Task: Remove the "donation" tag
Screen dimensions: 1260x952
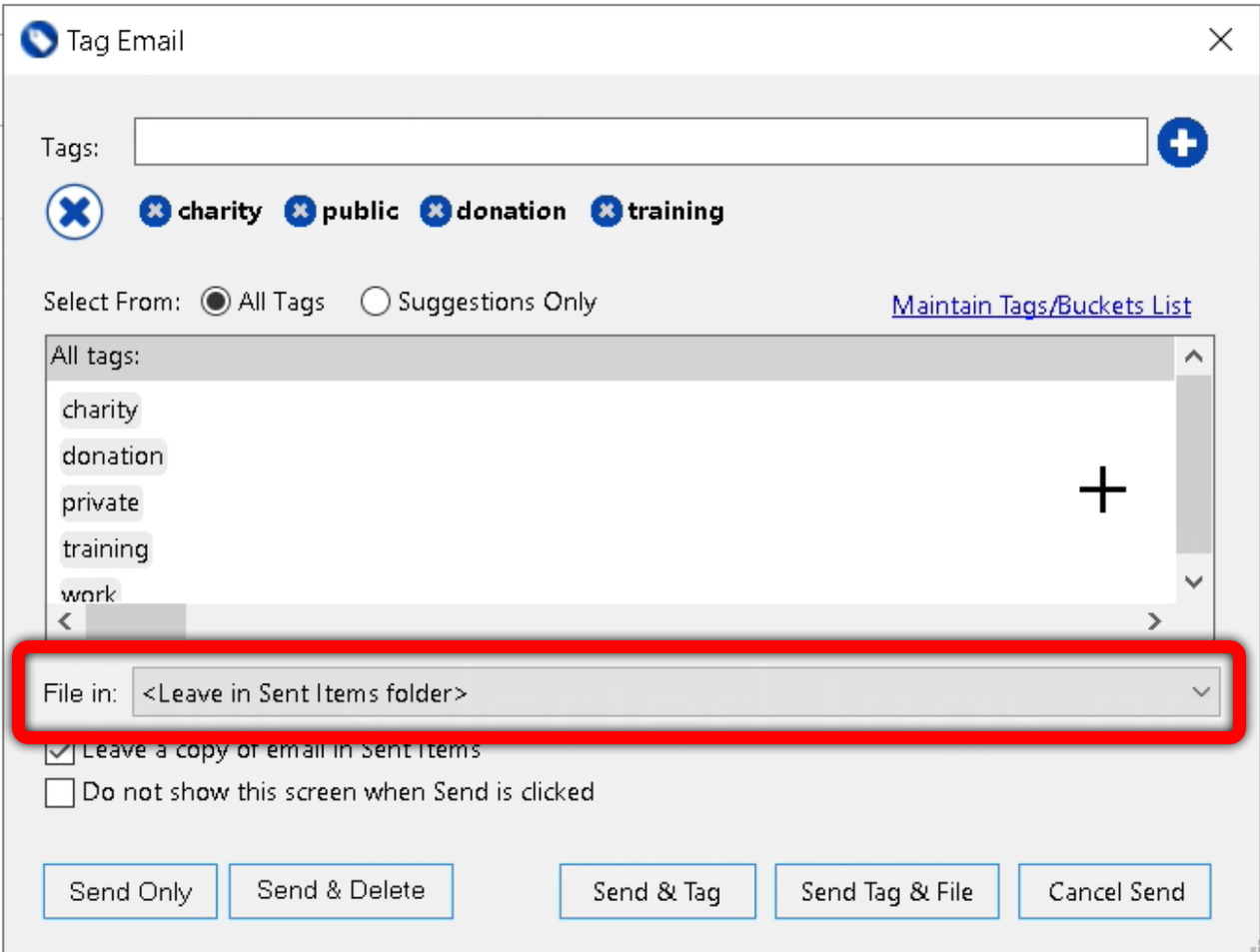Action: click(435, 211)
